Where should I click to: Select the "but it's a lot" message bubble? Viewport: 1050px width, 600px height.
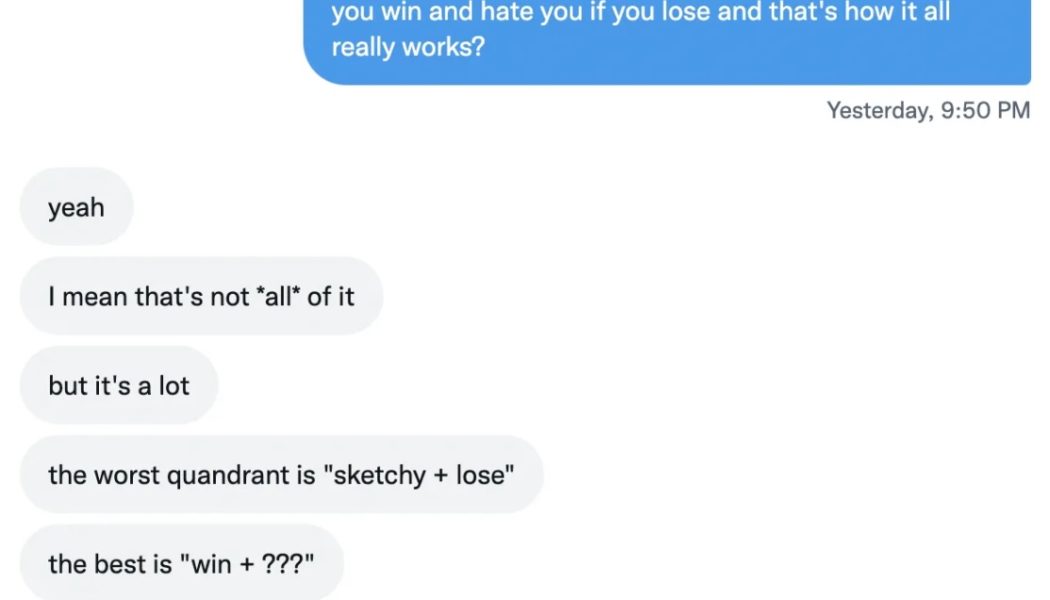pyautogui.click(x=119, y=385)
